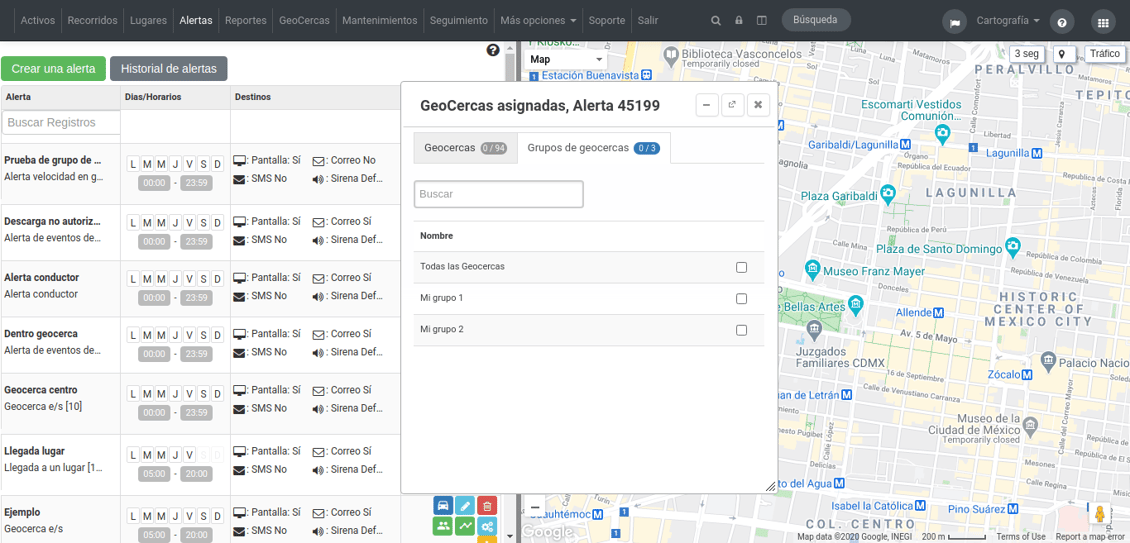Open the Reportes menu
This screenshot has width=1130, height=543.
246,21
